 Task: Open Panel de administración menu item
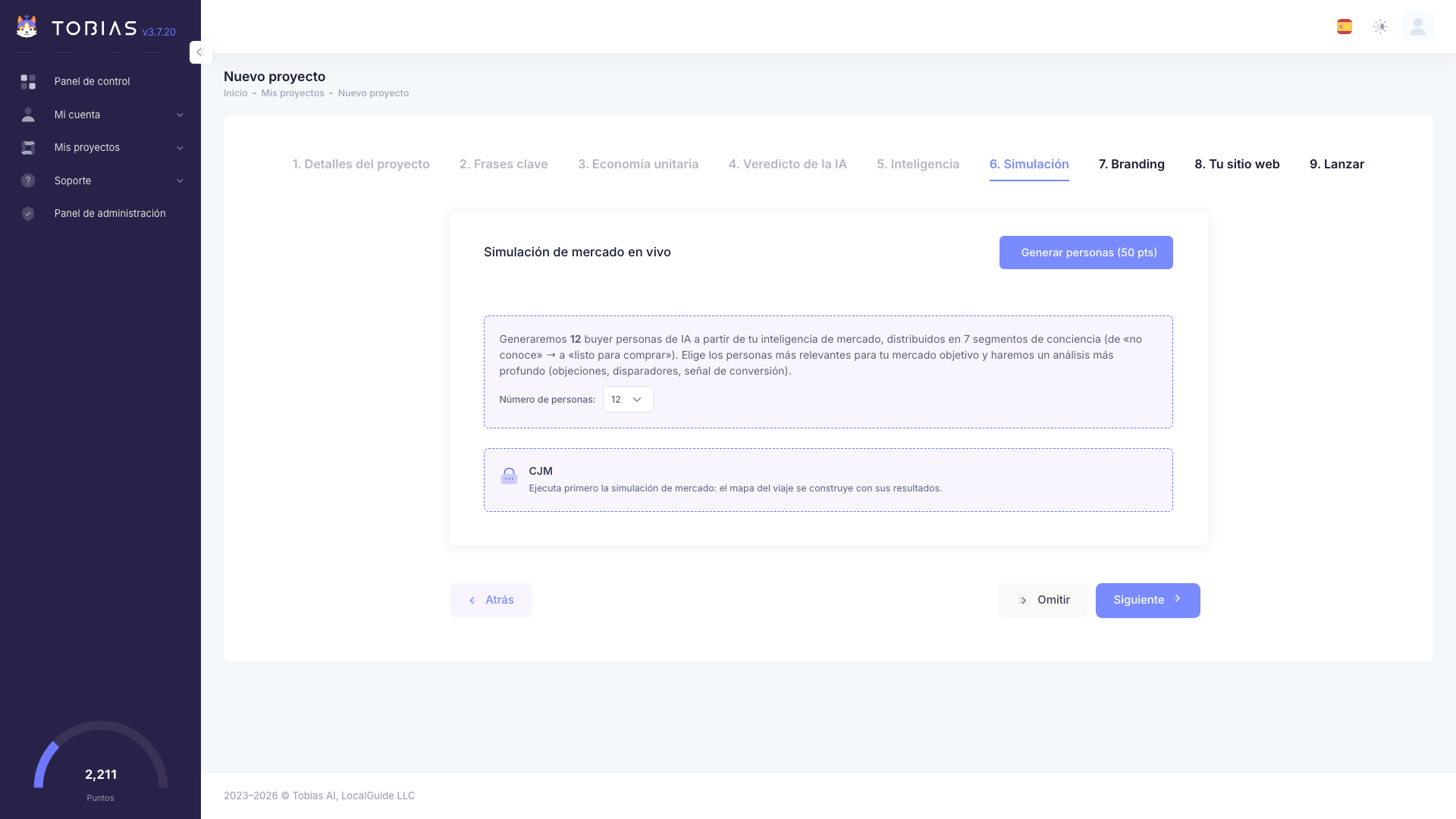click(x=100, y=214)
